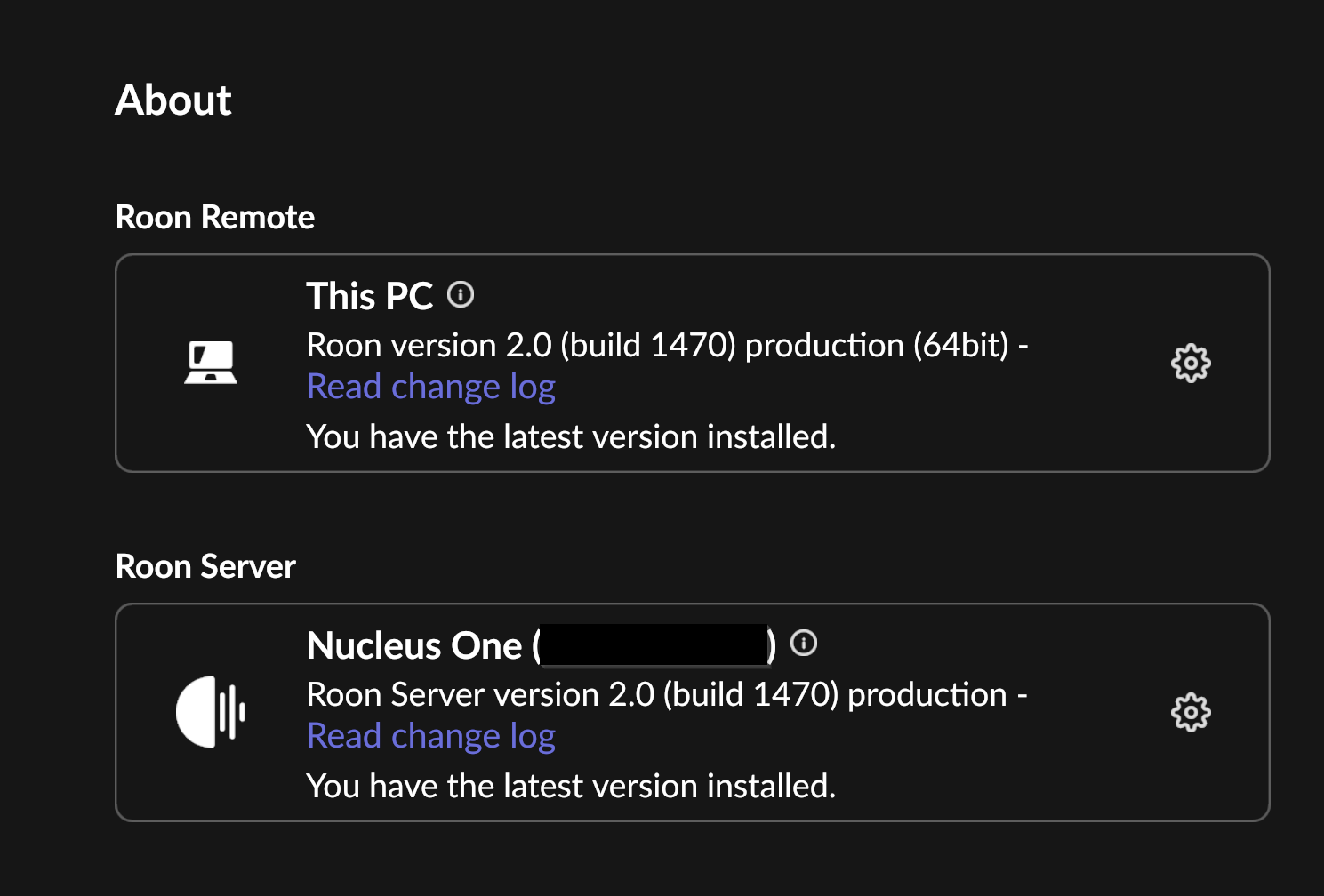Click latest version message under This PC

click(x=571, y=436)
